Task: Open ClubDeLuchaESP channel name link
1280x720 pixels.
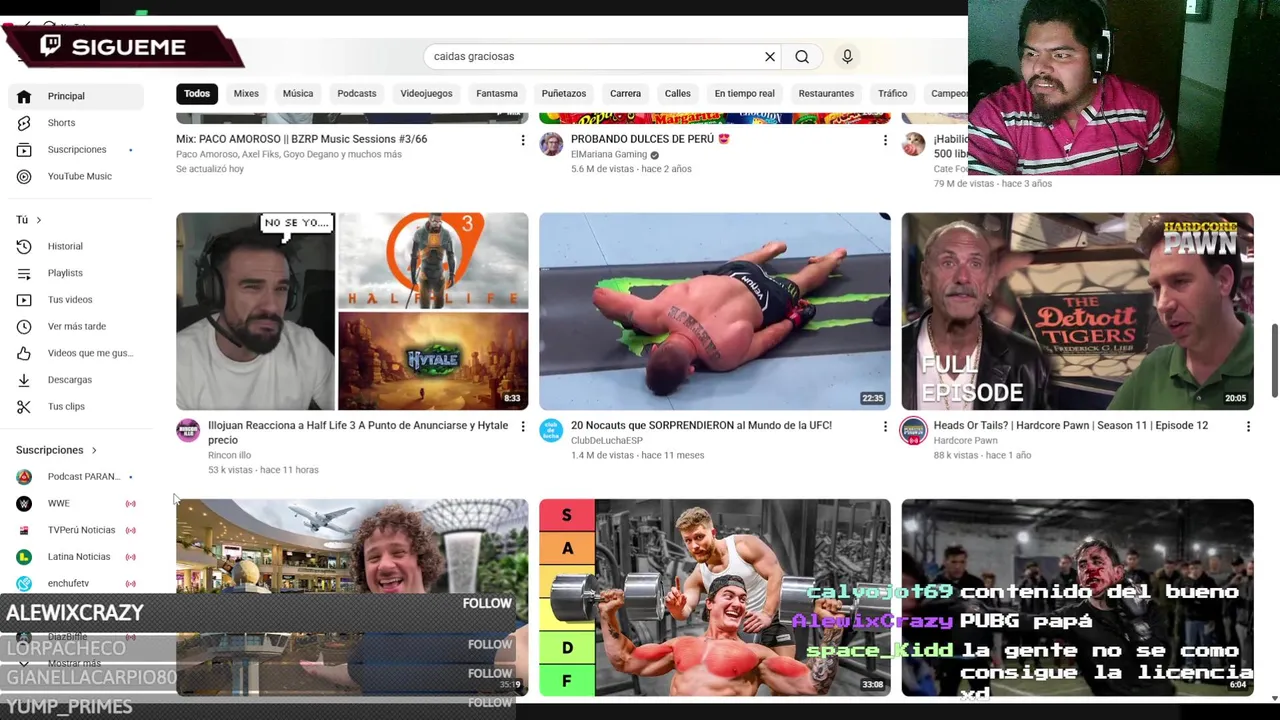Action: click(x=607, y=441)
